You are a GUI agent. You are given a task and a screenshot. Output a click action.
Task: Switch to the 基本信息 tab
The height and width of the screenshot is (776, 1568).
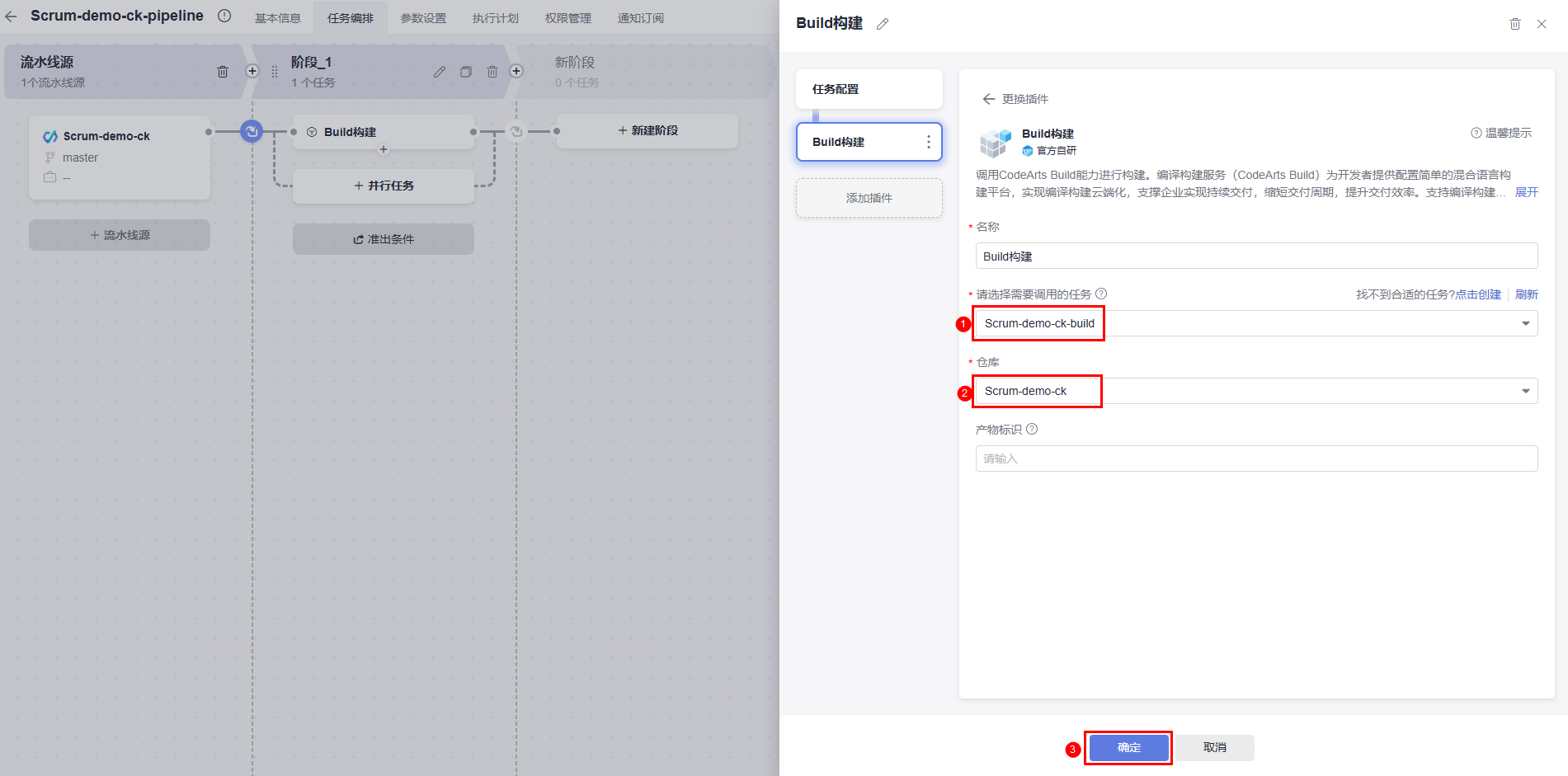pyautogui.click(x=277, y=18)
